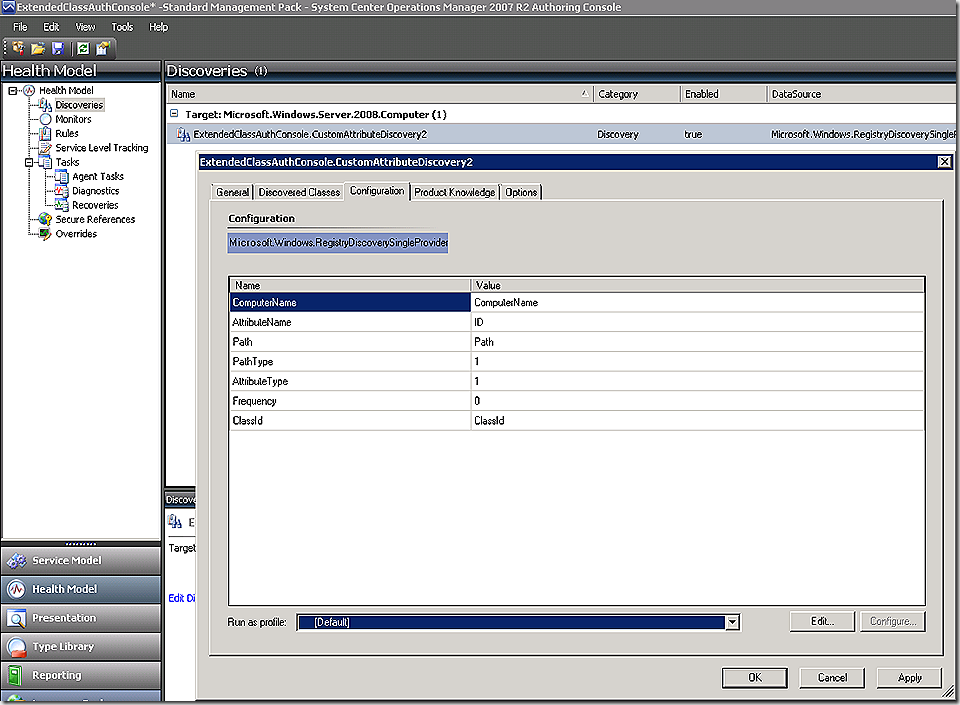Collapse the Health Model root node
Viewport: 960px width, 705px height.
(13, 91)
